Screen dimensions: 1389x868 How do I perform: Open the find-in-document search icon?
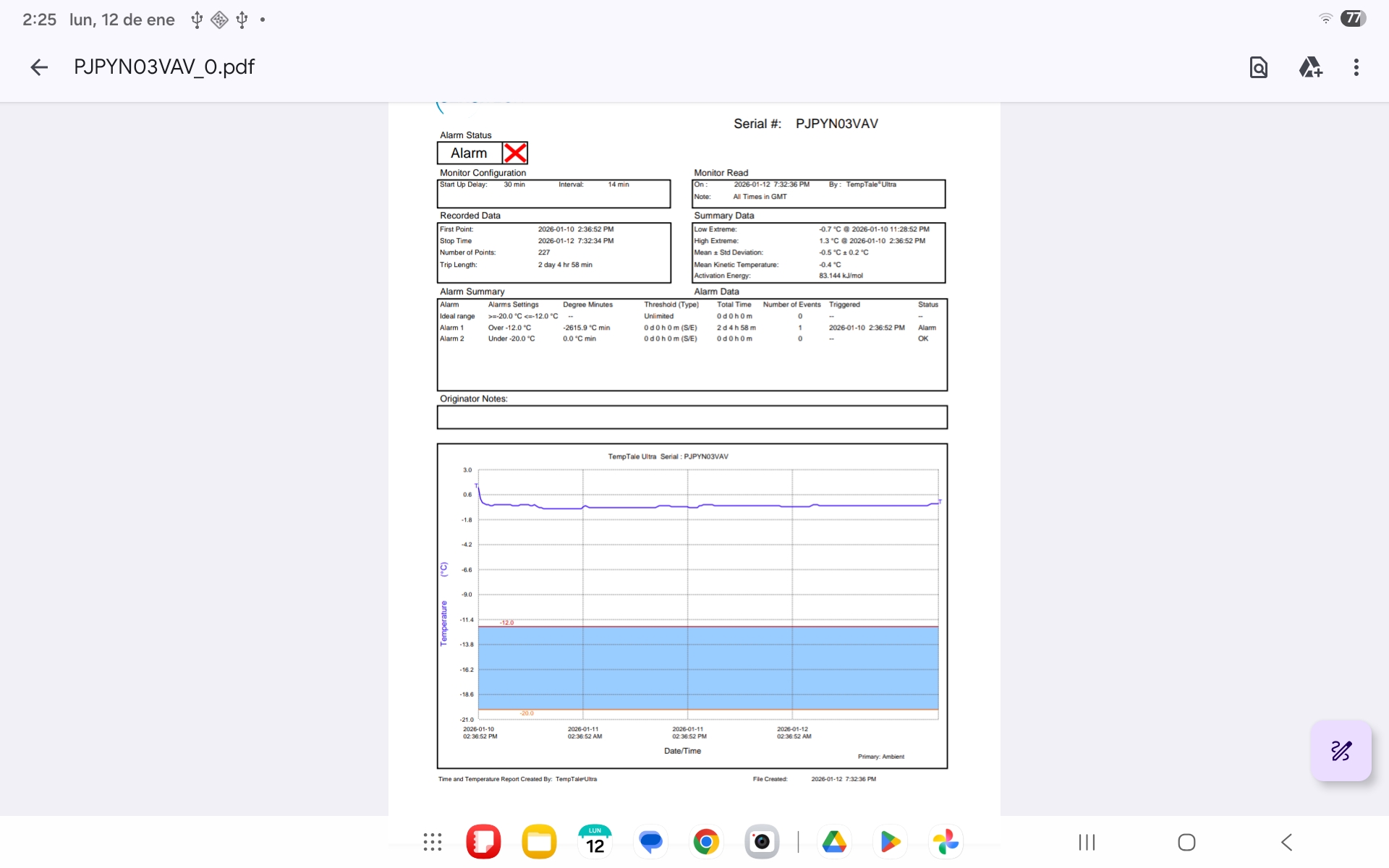click(1258, 67)
